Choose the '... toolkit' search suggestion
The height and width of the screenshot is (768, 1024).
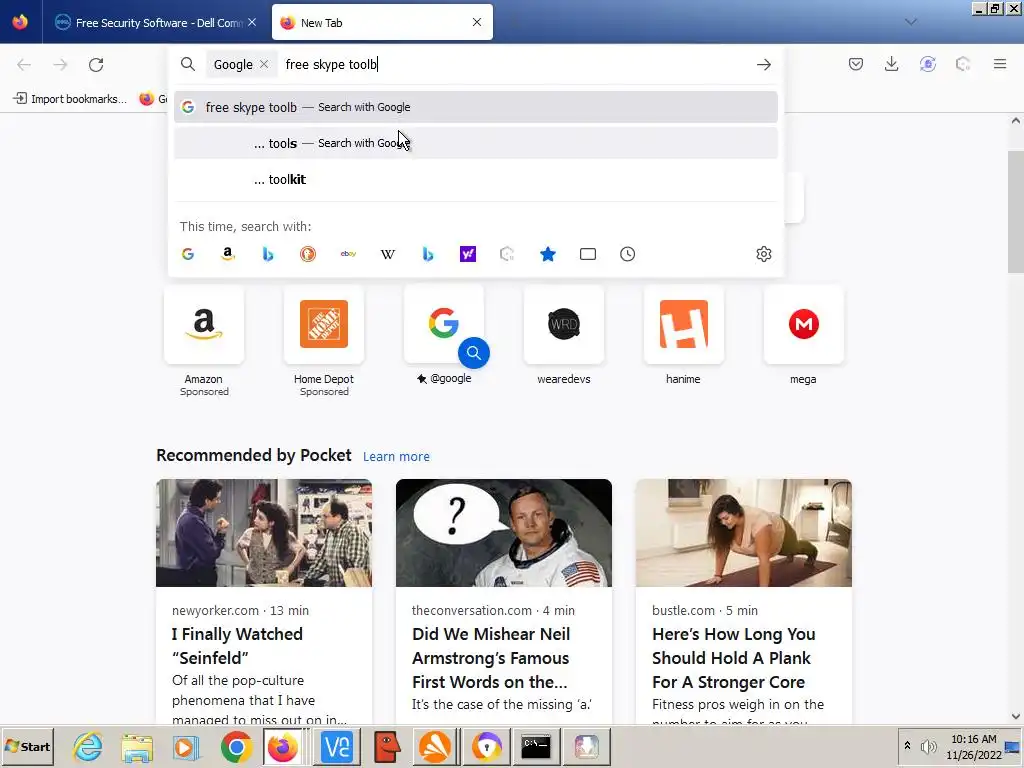pyautogui.click(x=475, y=179)
